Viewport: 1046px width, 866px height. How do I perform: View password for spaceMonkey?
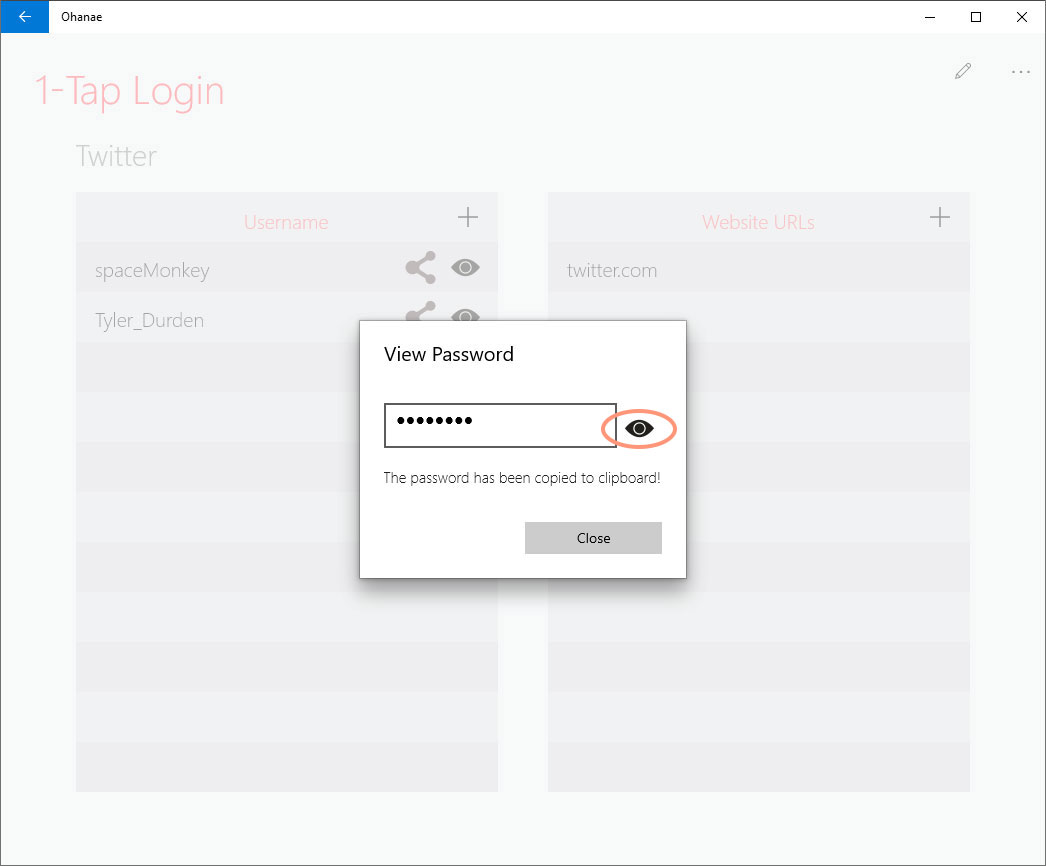[465, 268]
